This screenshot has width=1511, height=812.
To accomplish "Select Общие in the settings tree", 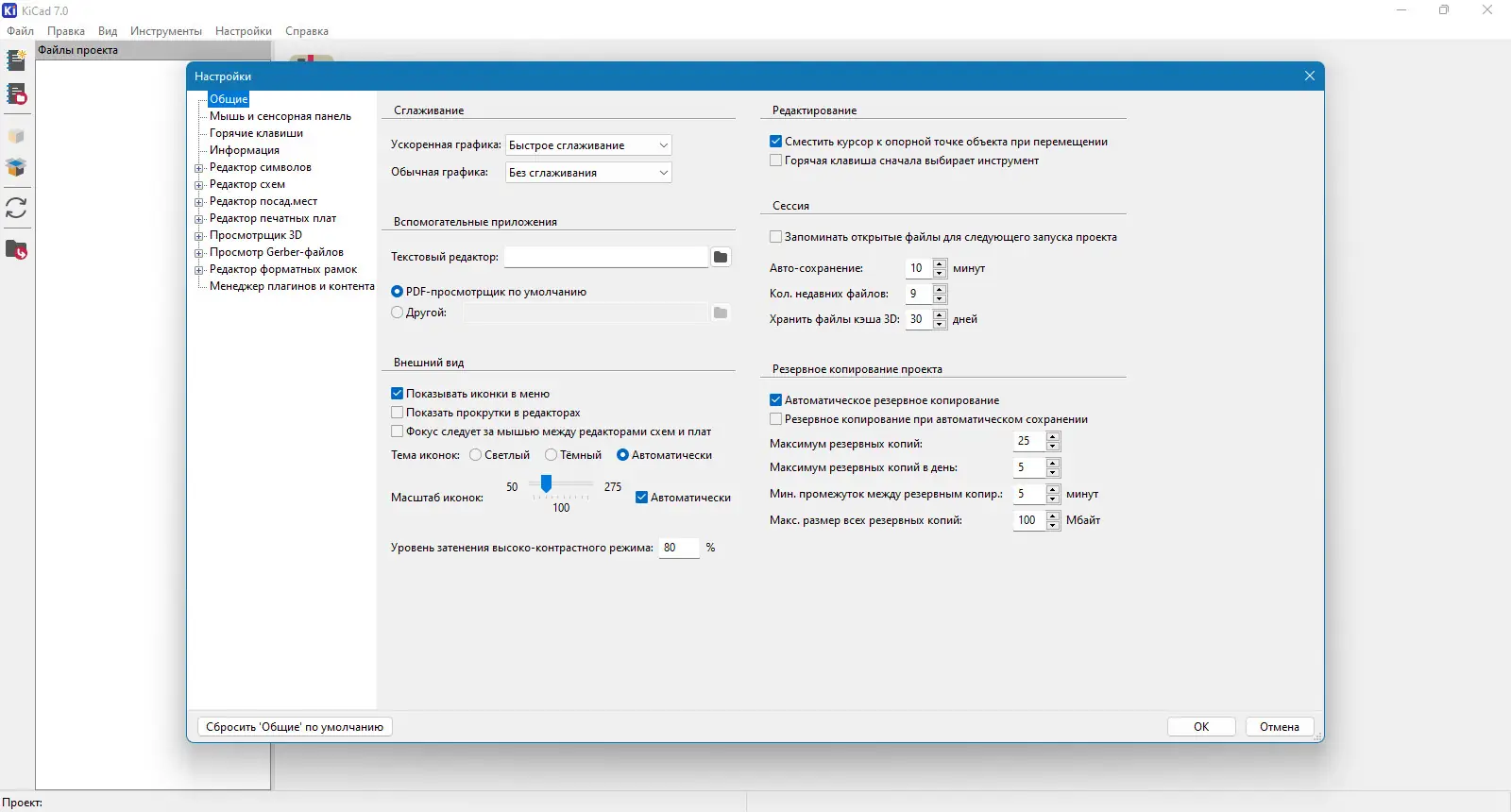I will [229, 99].
